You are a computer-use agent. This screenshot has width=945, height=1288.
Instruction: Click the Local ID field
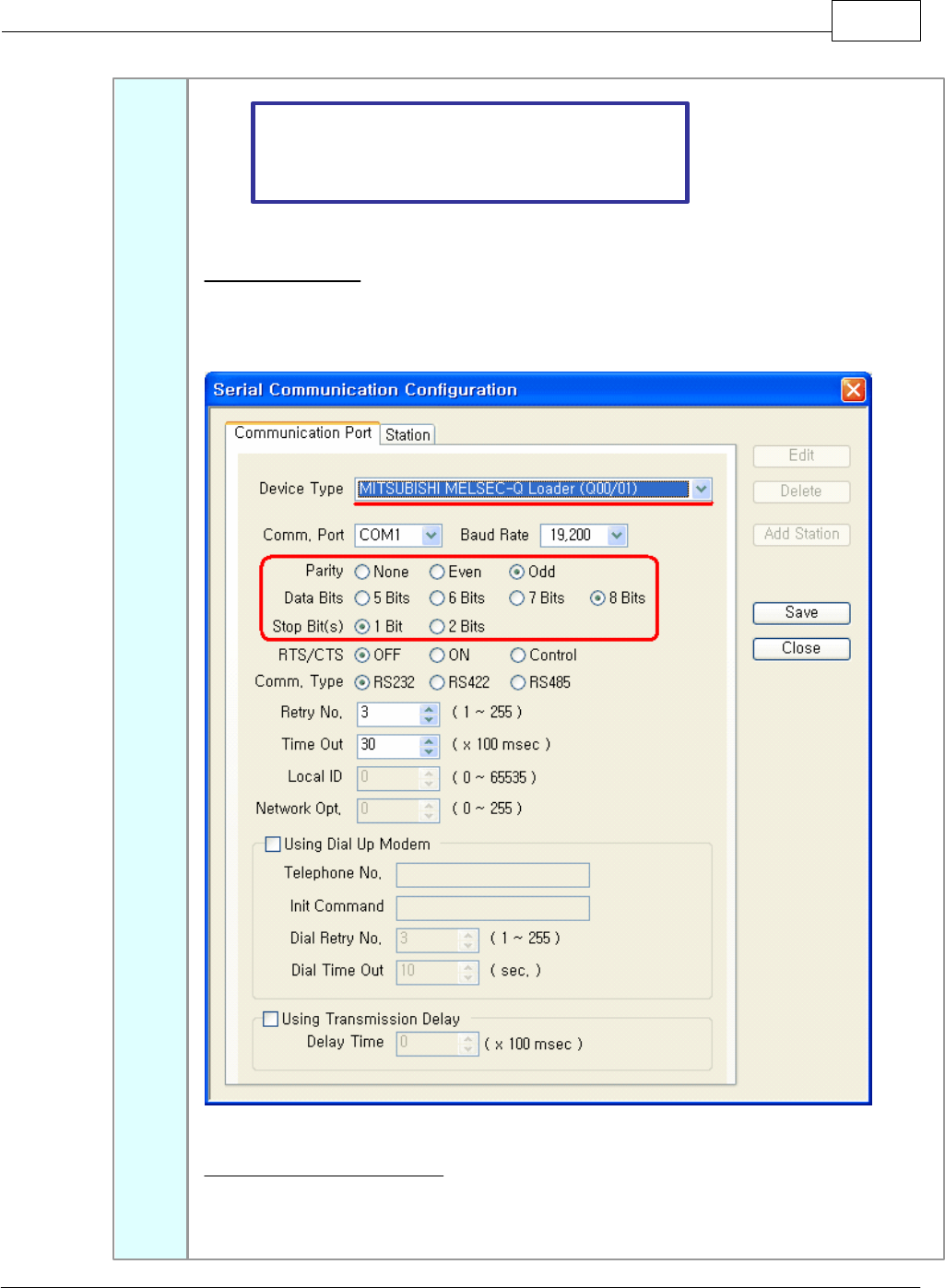tap(397, 778)
